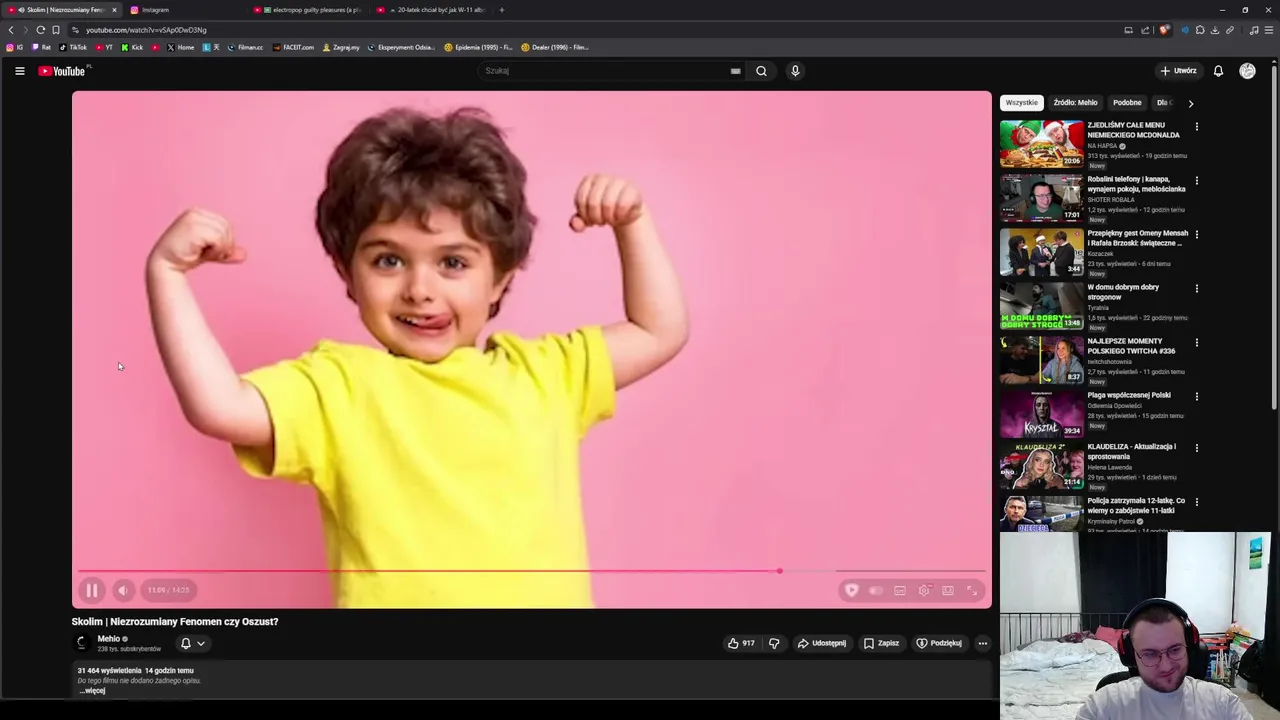Viewport: 1280px width, 720px height.
Task: Open the Mehio channel name link
Action: [109, 639]
